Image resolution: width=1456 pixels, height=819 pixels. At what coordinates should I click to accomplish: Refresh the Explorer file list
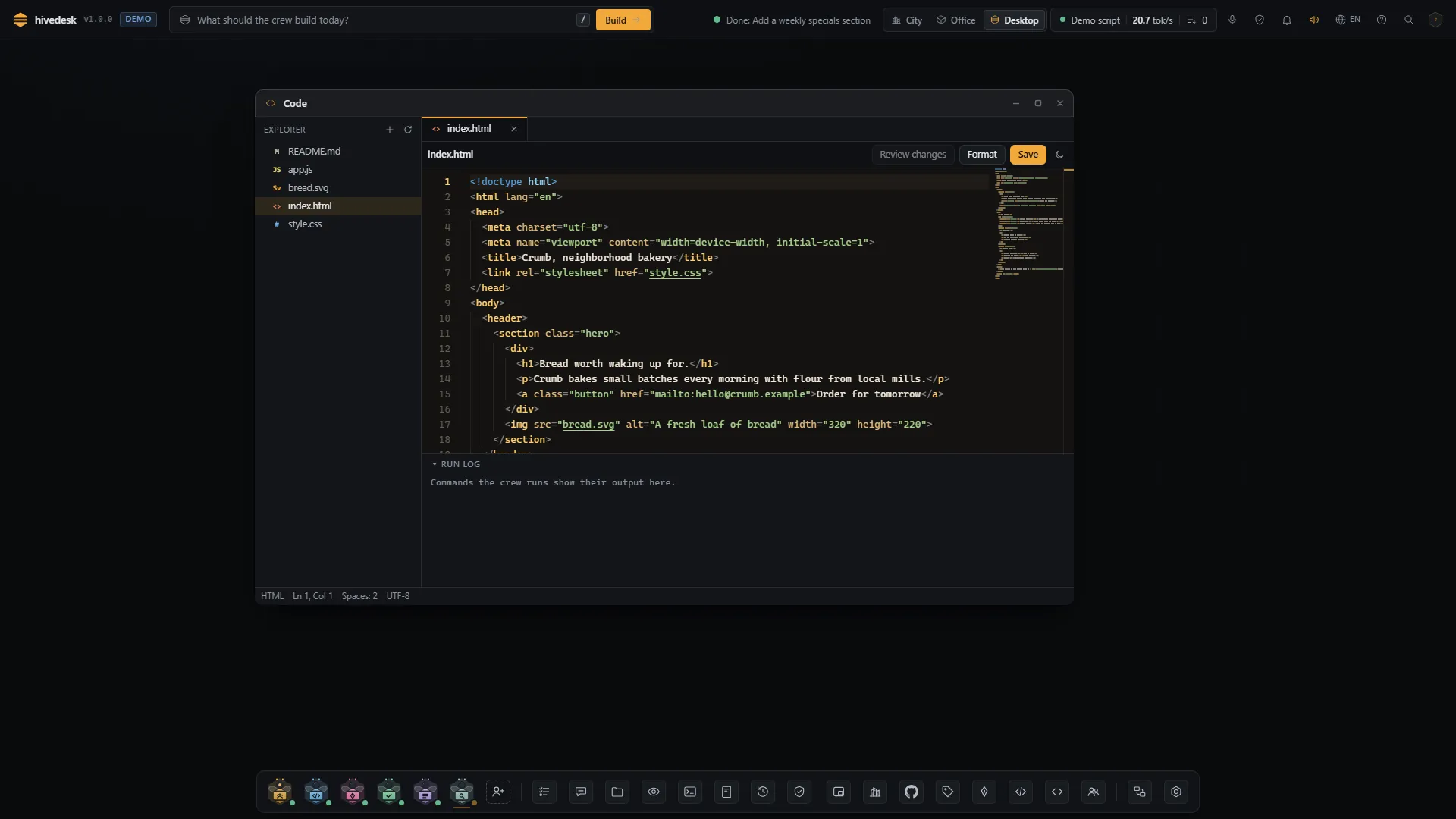pos(408,130)
